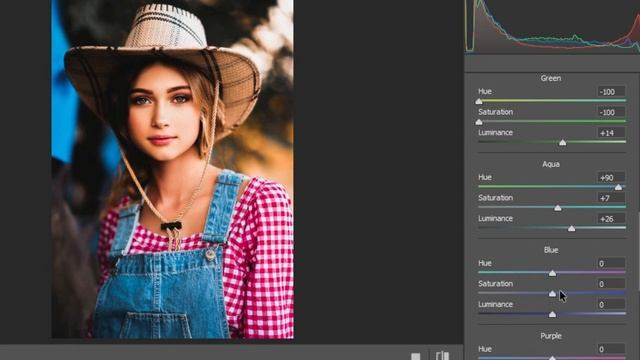
Task: Click the Green Saturation slider handle
Action: (x=479, y=122)
